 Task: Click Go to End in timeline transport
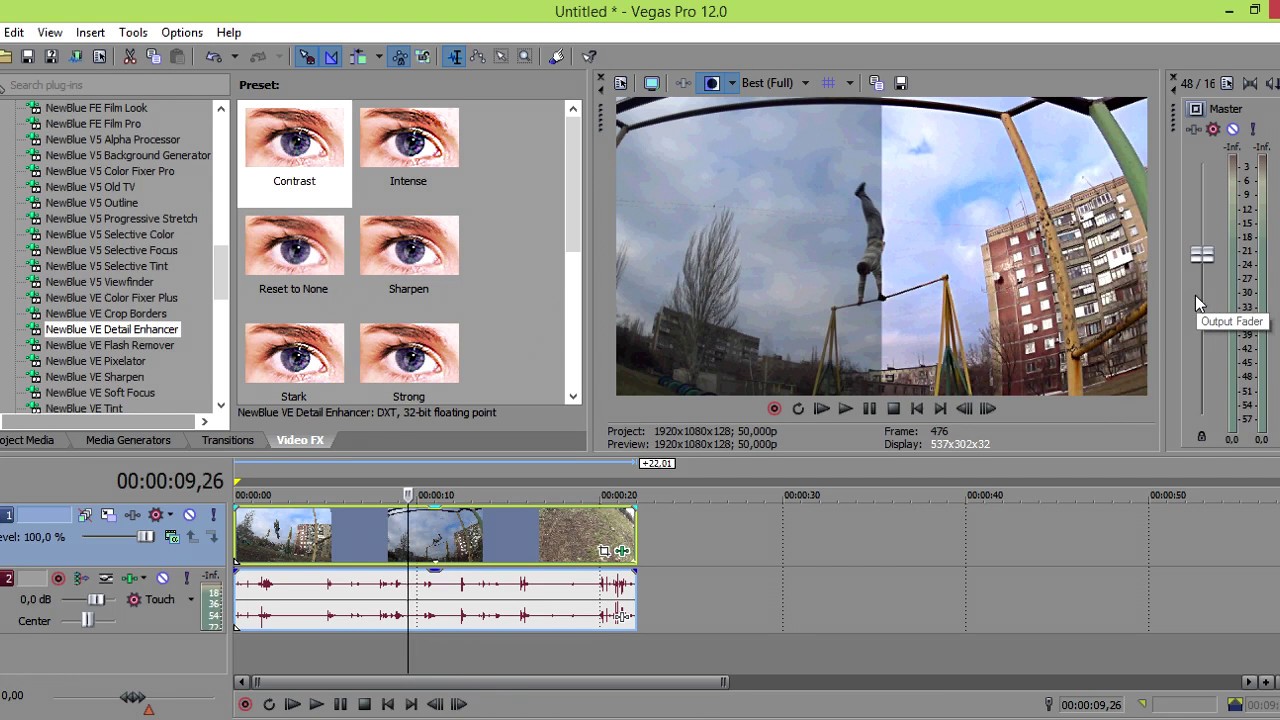click(x=411, y=704)
